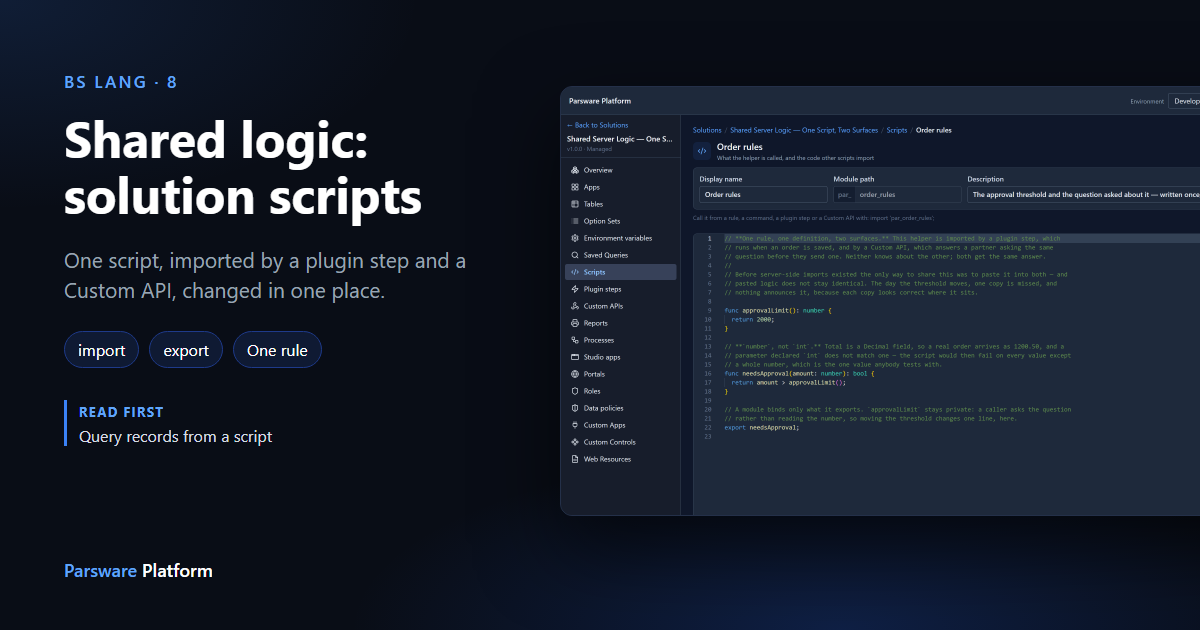Image resolution: width=1200 pixels, height=630 pixels.
Task: Click the Portals globe icon
Action: (x=574, y=374)
